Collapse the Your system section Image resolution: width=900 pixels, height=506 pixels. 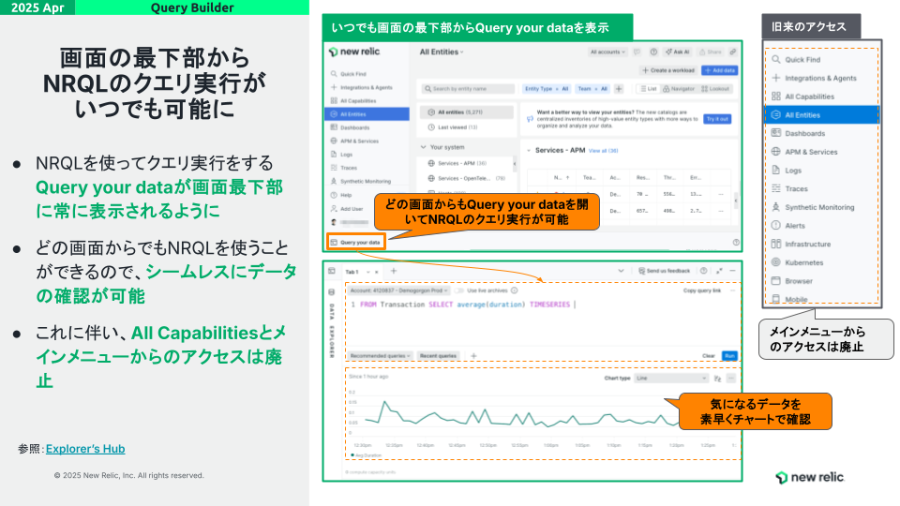423,147
